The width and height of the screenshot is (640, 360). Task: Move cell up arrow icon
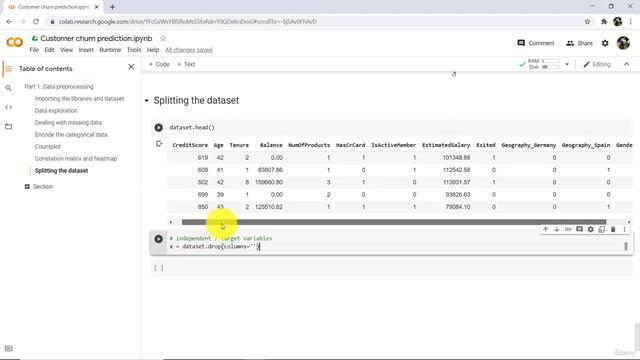pyautogui.click(x=545, y=229)
